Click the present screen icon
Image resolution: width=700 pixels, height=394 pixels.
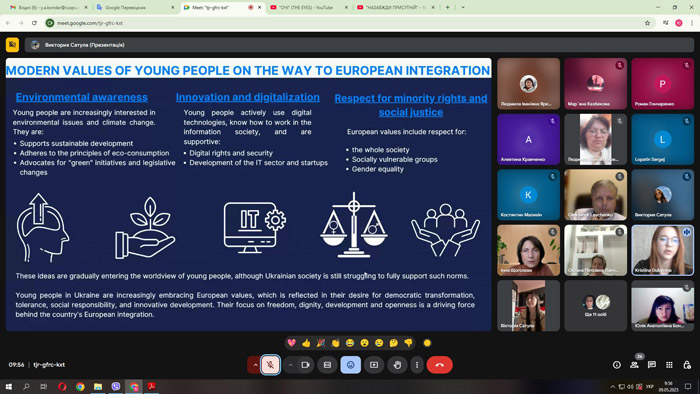click(x=374, y=365)
